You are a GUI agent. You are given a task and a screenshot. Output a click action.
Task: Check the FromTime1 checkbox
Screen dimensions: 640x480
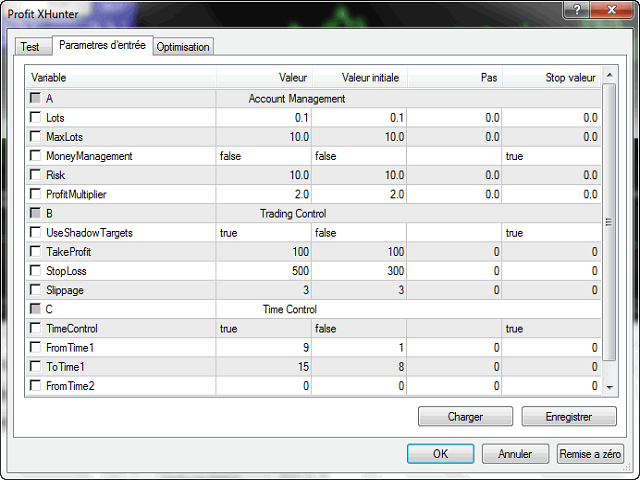[x=36, y=347]
